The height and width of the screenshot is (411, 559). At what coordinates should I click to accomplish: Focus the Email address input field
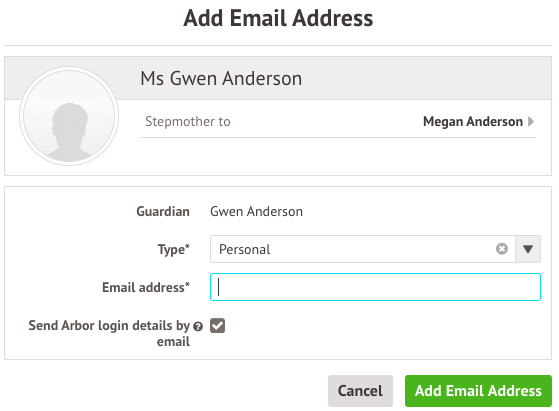(375, 287)
